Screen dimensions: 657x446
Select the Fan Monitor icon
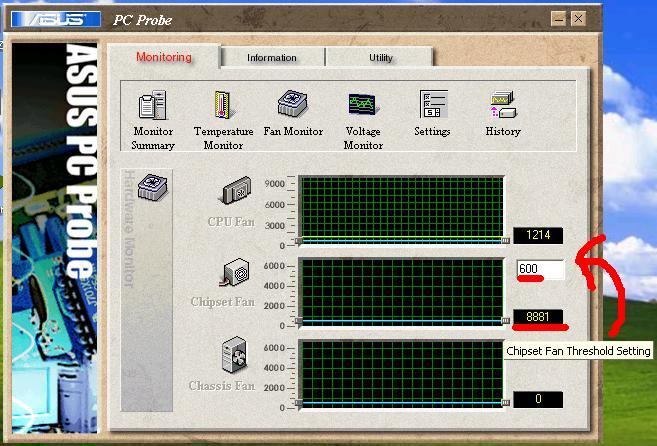(x=292, y=104)
